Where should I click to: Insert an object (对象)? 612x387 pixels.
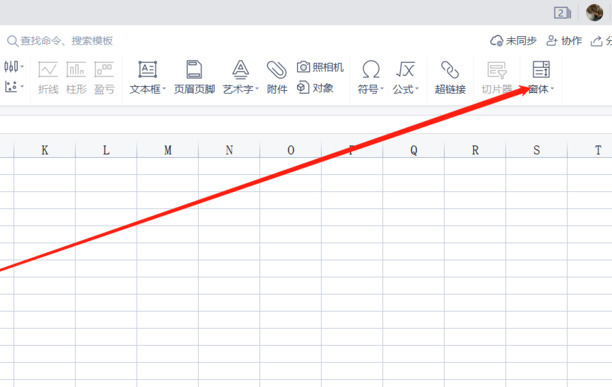tap(315, 88)
